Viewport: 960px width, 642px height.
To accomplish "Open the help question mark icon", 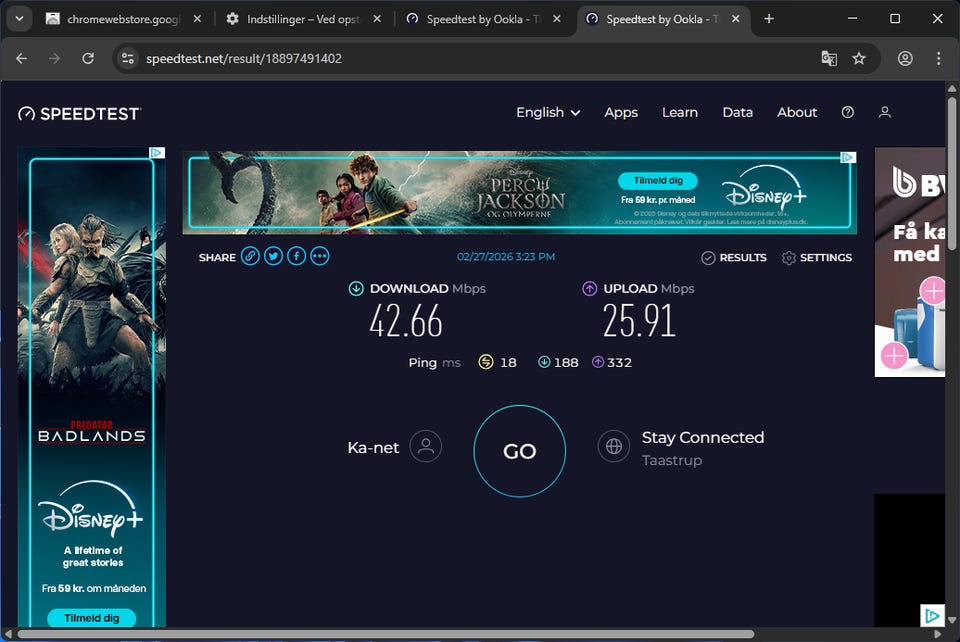I will [x=847, y=112].
